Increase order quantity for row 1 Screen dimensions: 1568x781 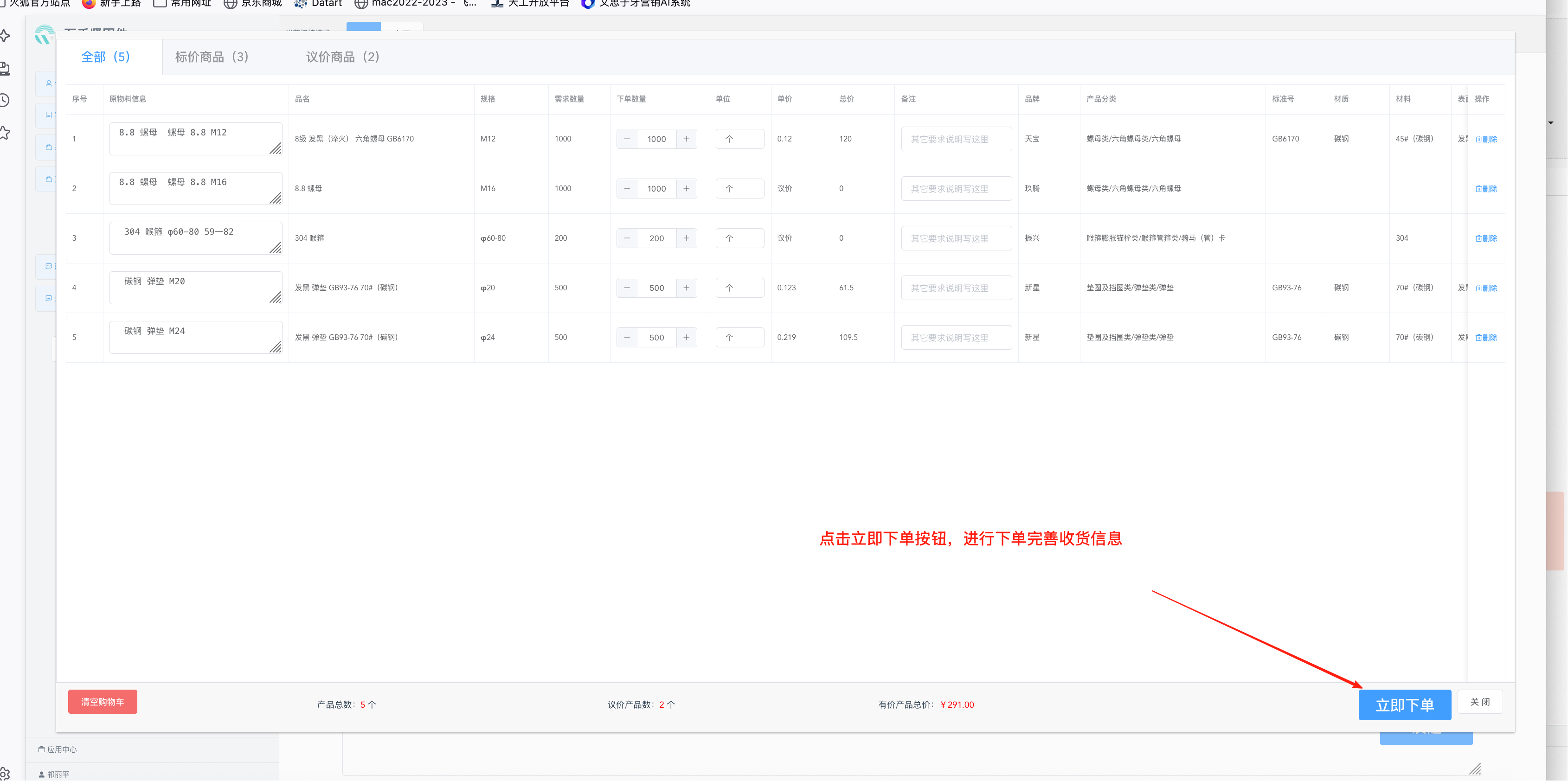tap(686, 139)
